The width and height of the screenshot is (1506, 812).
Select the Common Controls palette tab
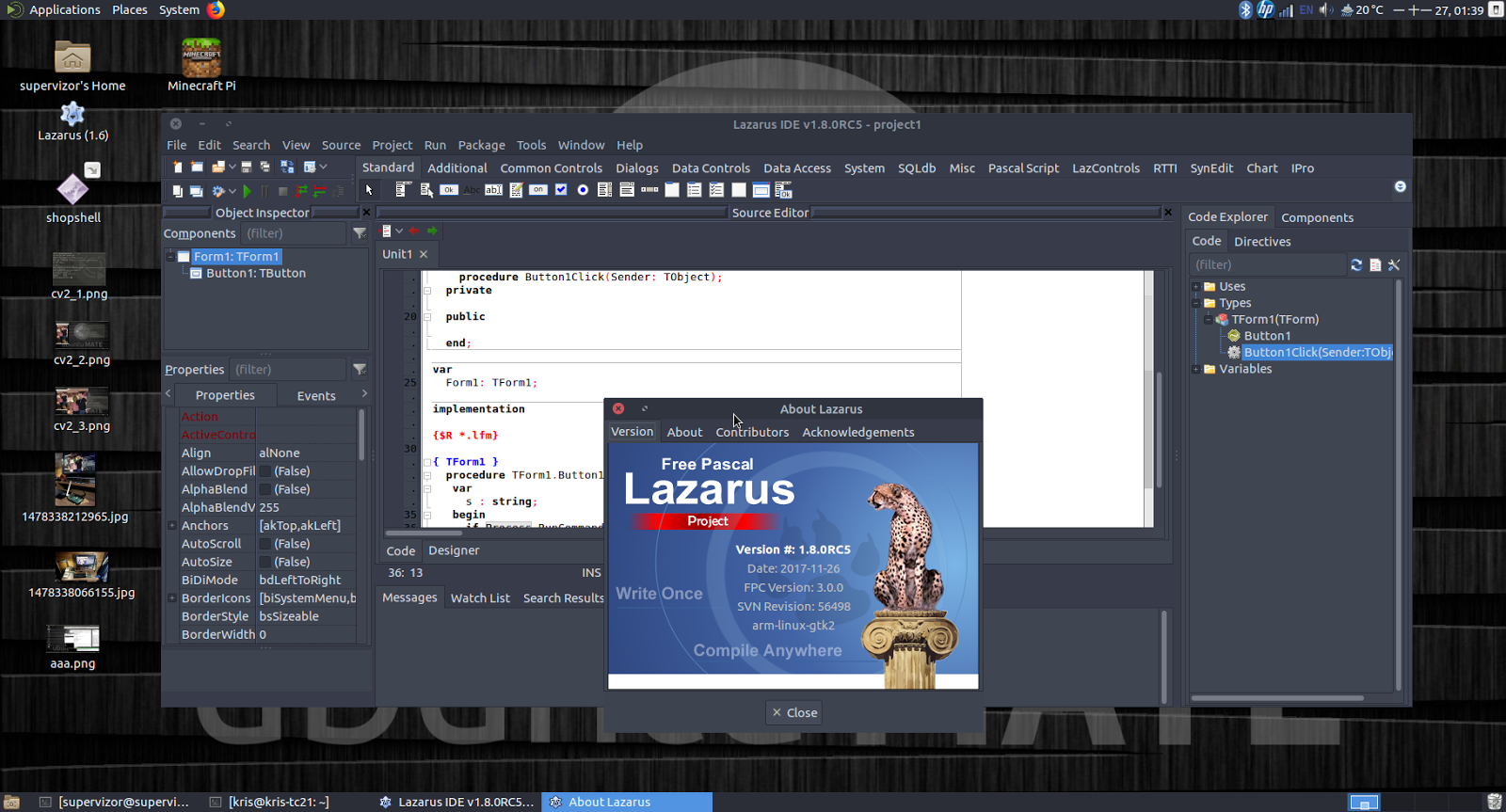pos(552,168)
